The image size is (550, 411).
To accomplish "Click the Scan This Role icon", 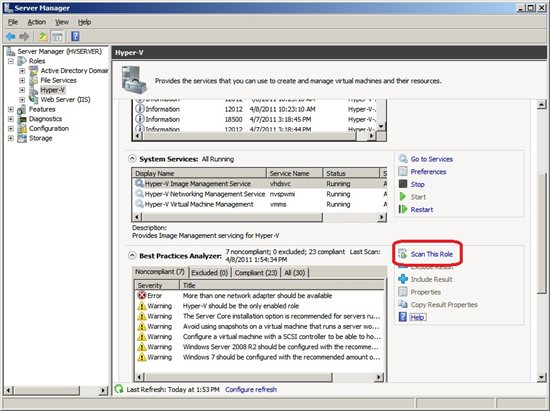I will pyautogui.click(x=403, y=254).
